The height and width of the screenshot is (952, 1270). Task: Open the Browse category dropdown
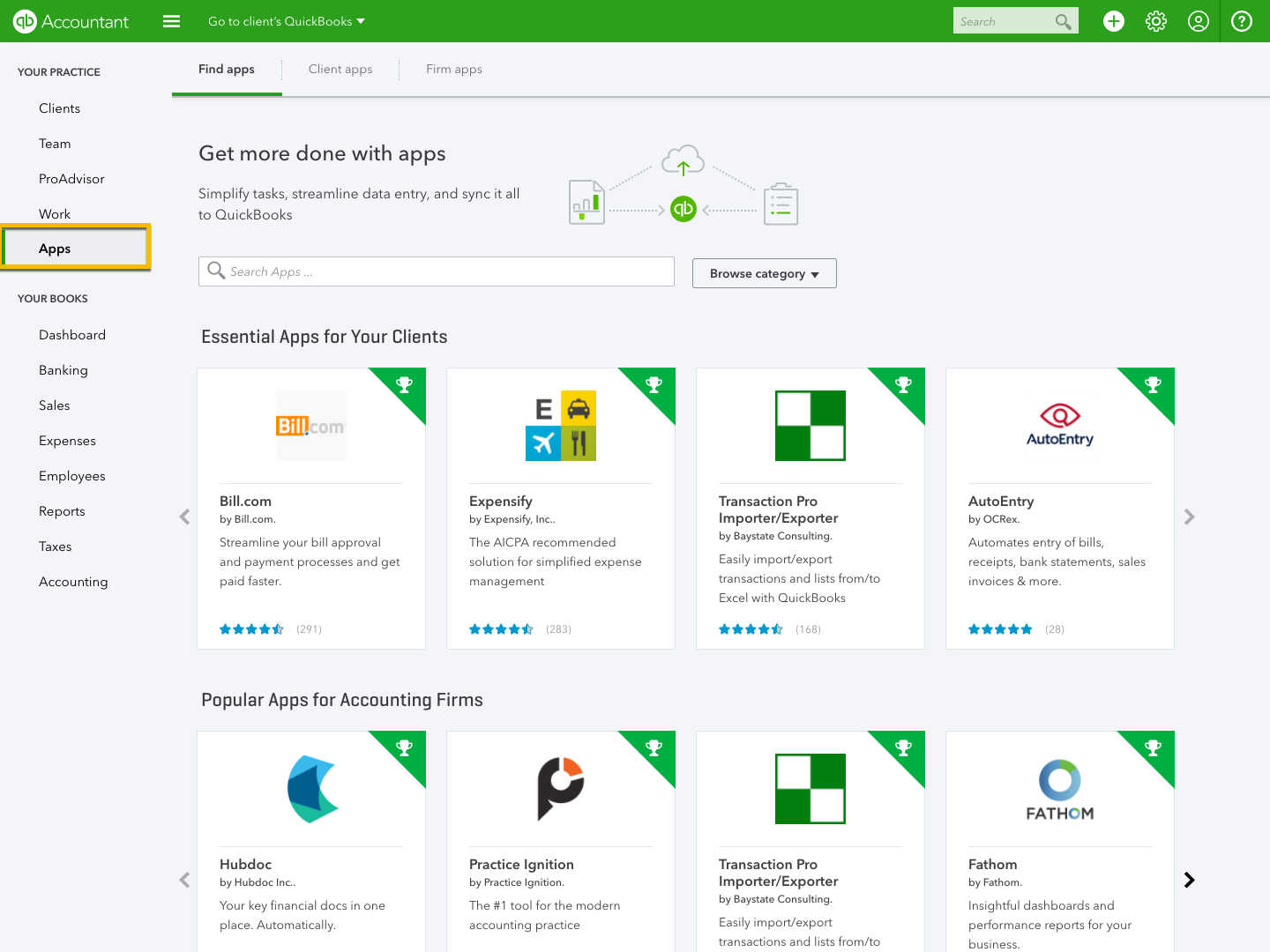coord(764,273)
